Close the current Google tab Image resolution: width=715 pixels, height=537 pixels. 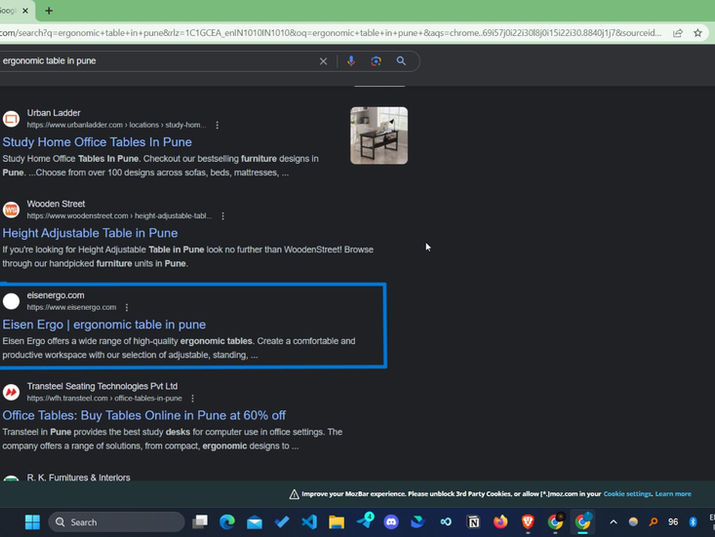pos(26,10)
